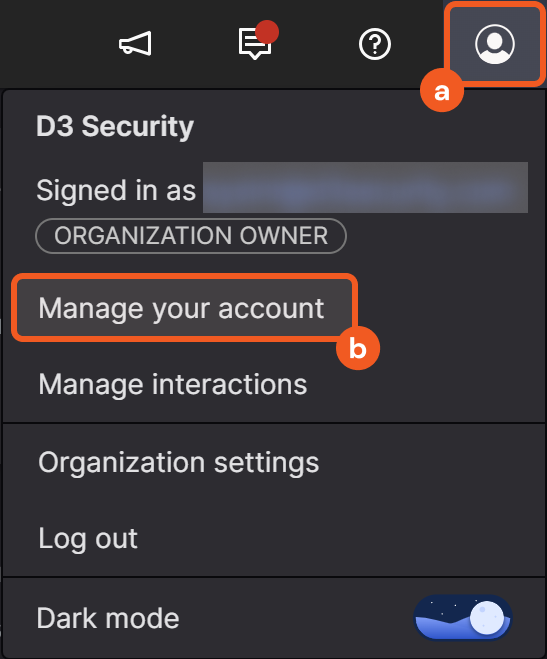
Task: Open the announcements megaphone icon
Action: pos(135,43)
